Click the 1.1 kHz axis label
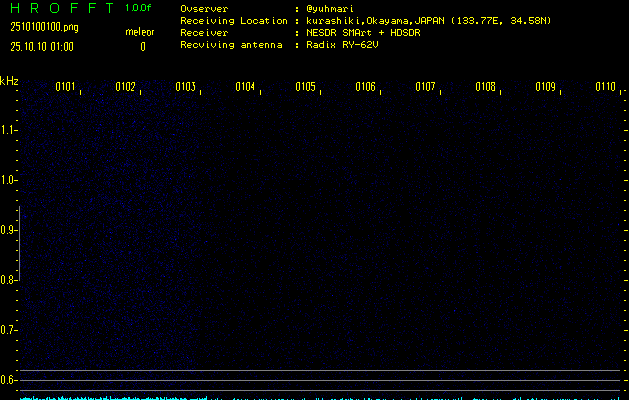This screenshot has width=629, height=400. pyautogui.click(x=8, y=130)
